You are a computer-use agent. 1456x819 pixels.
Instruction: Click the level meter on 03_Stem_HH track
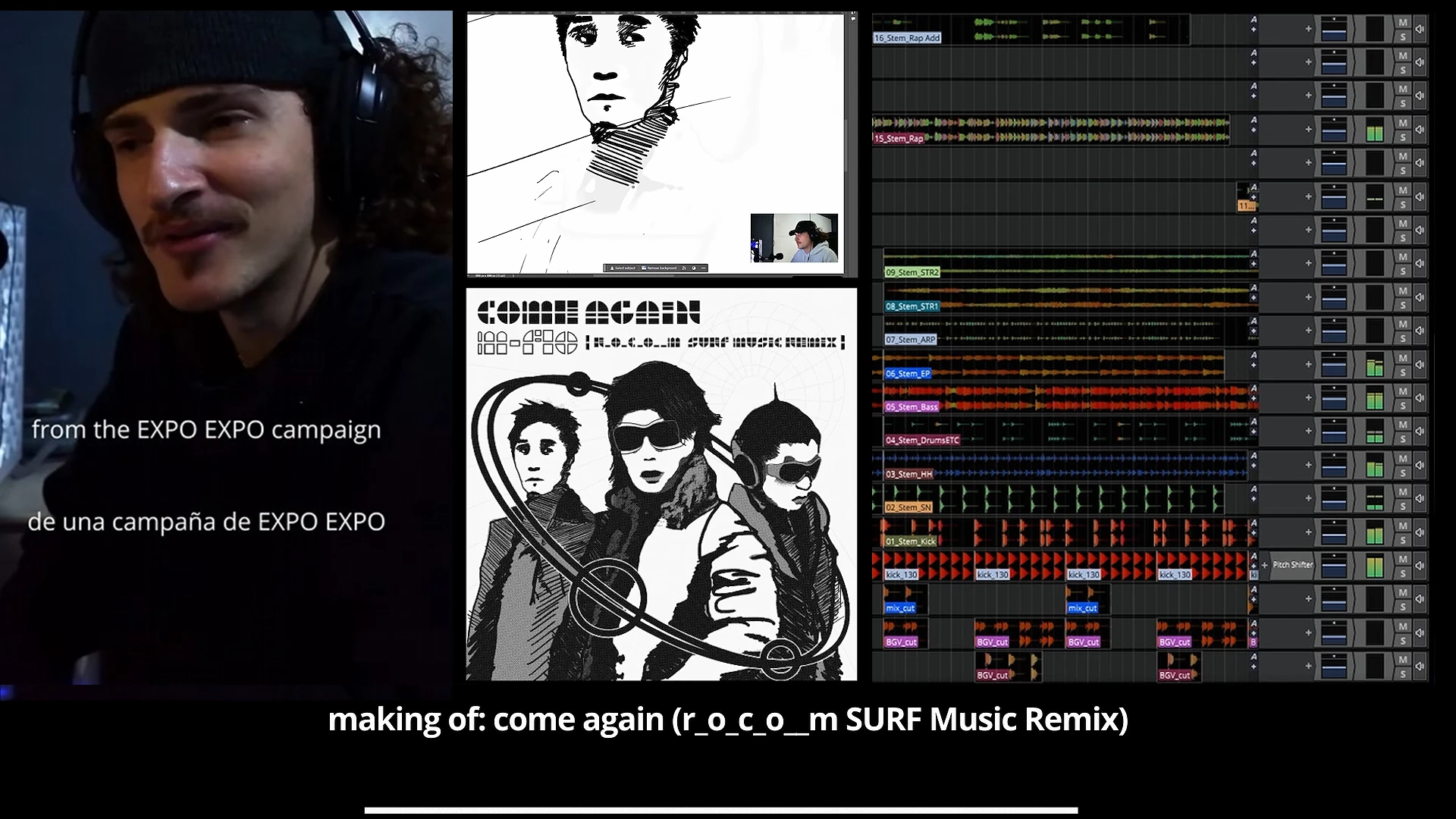[x=1374, y=465]
